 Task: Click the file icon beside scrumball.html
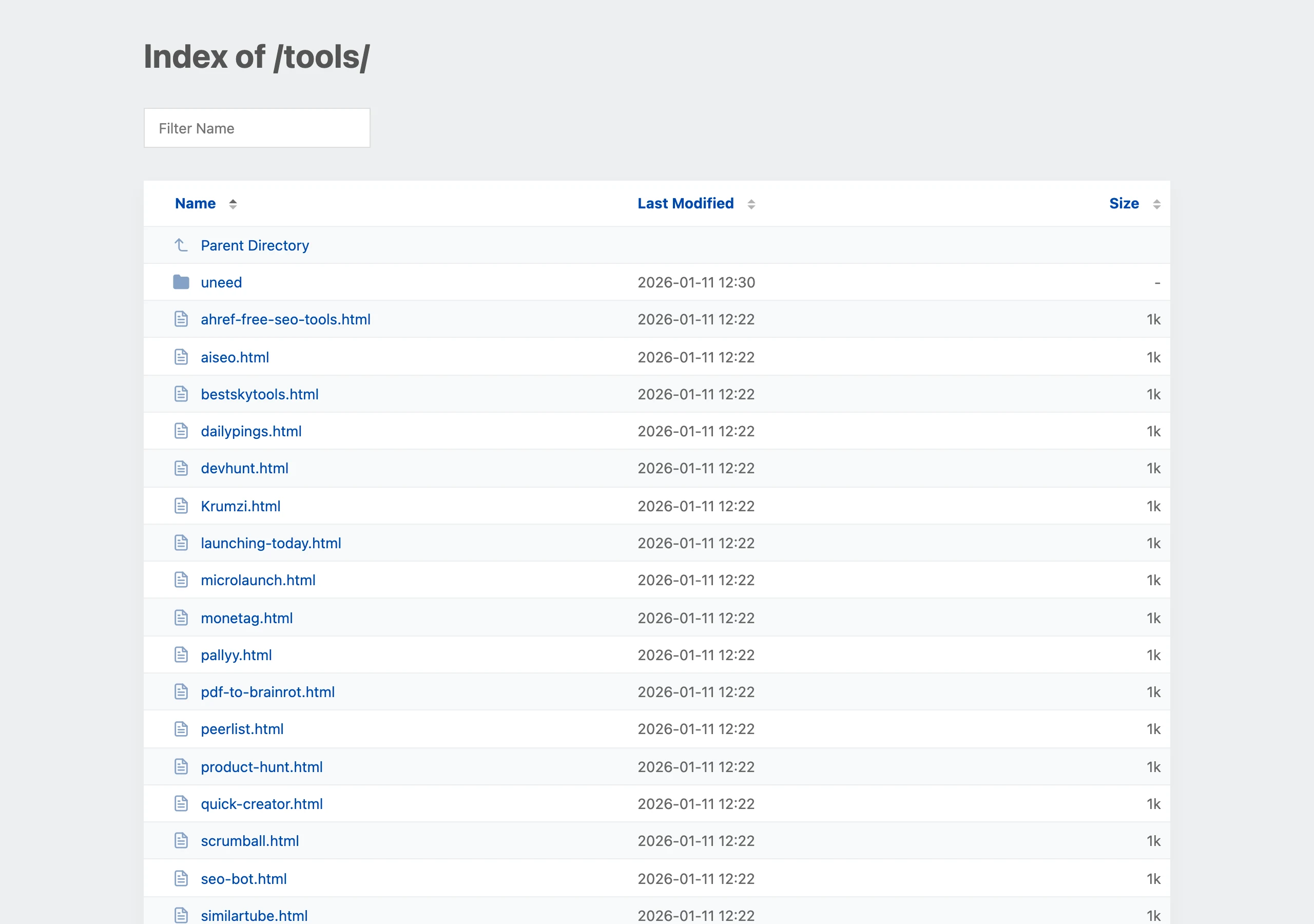click(181, 840)
